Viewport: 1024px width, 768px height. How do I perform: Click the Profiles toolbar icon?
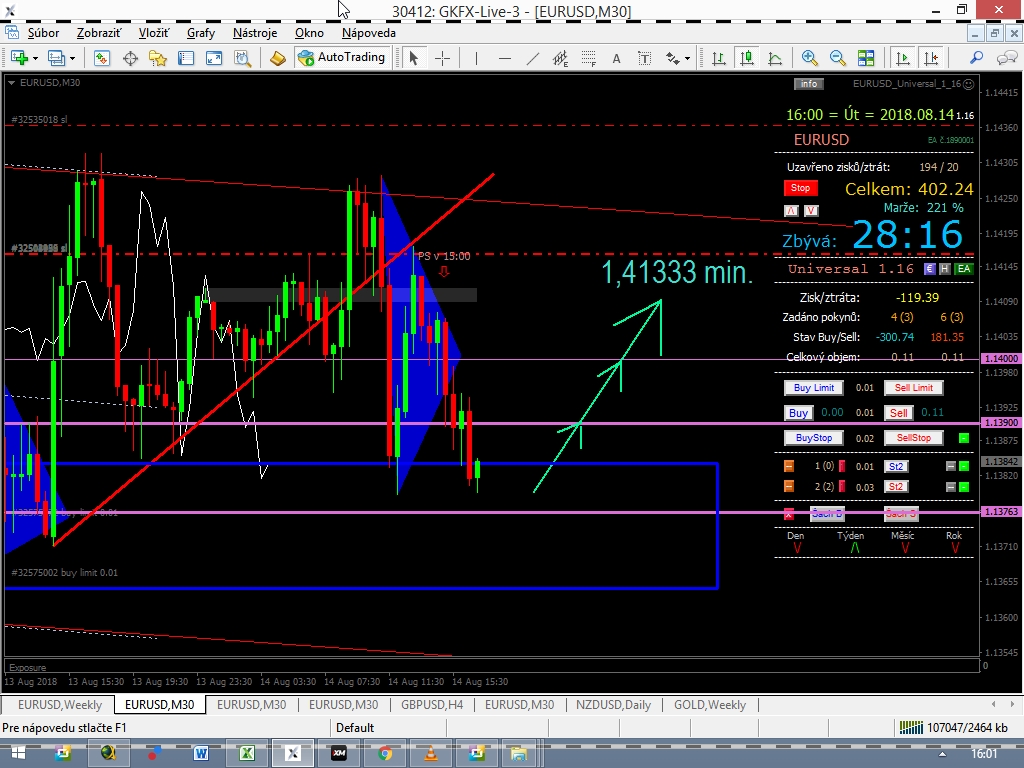point(56,58)
